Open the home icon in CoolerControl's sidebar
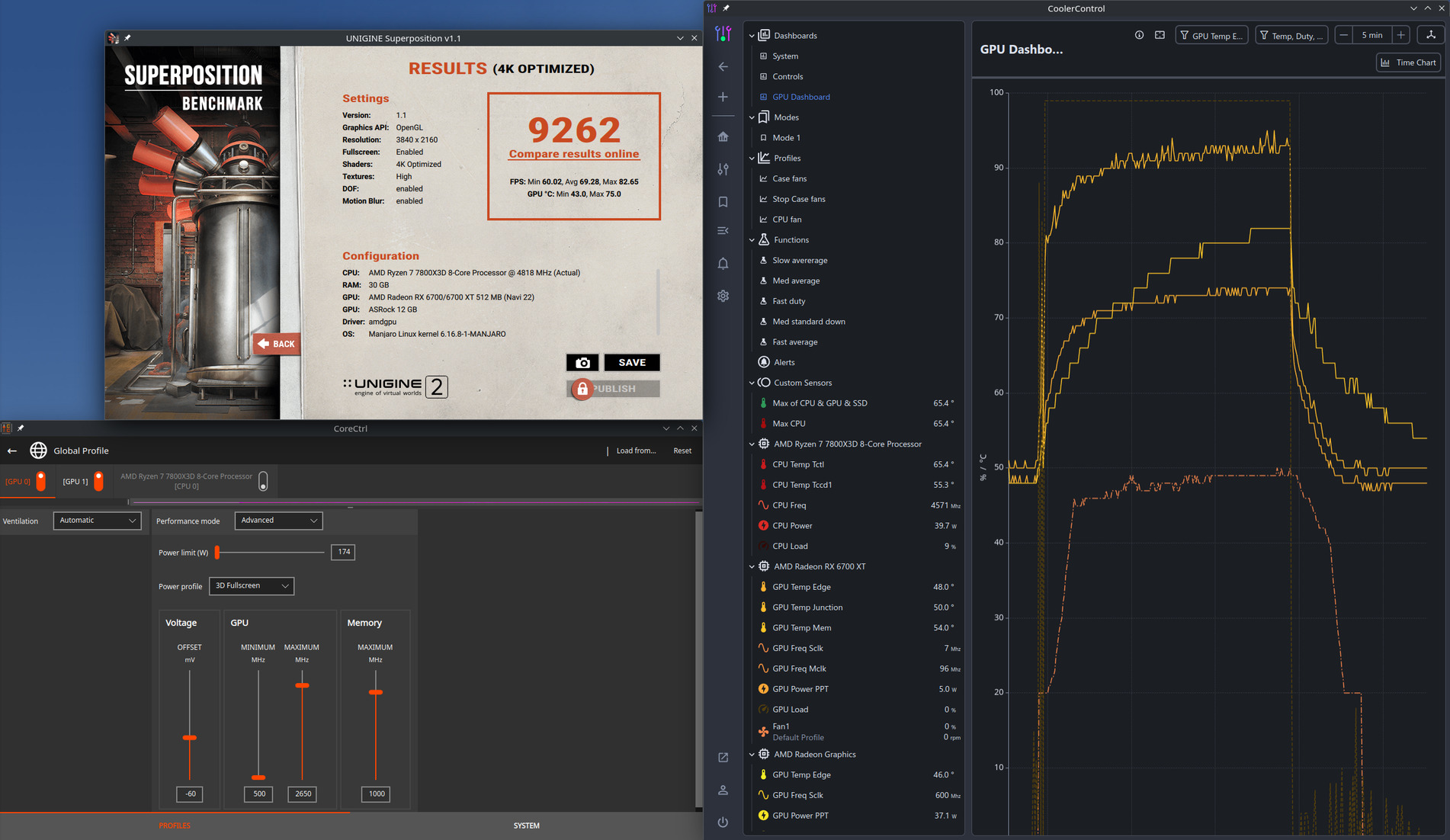This screenshot has height=840, width=1450. pyautogui.click(x=723, y=137)
